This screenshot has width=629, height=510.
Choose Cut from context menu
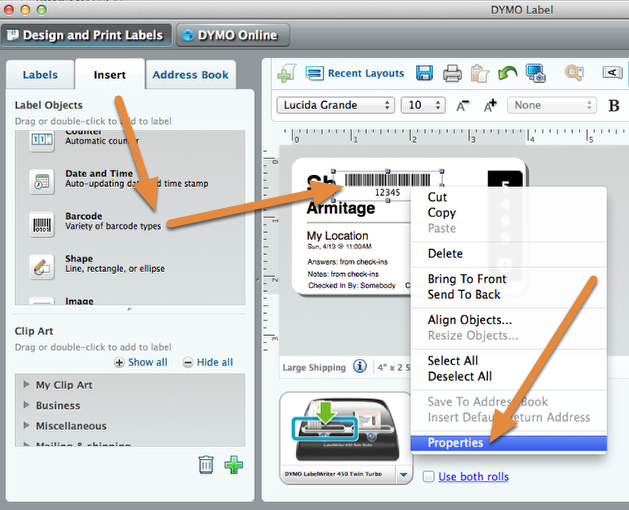pos(509,197)
